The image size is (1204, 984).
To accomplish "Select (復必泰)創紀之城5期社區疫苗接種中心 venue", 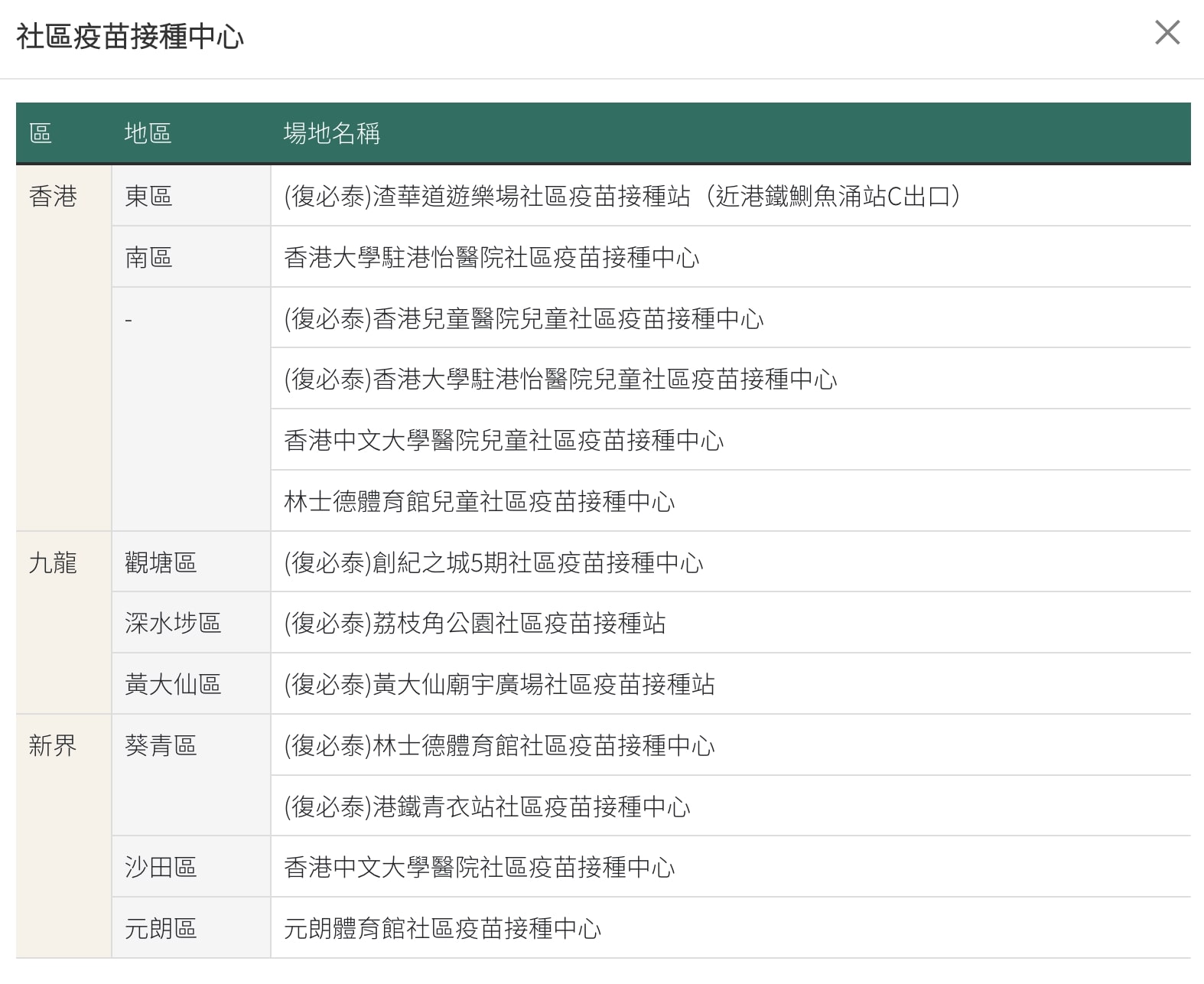I will point(731,562).
